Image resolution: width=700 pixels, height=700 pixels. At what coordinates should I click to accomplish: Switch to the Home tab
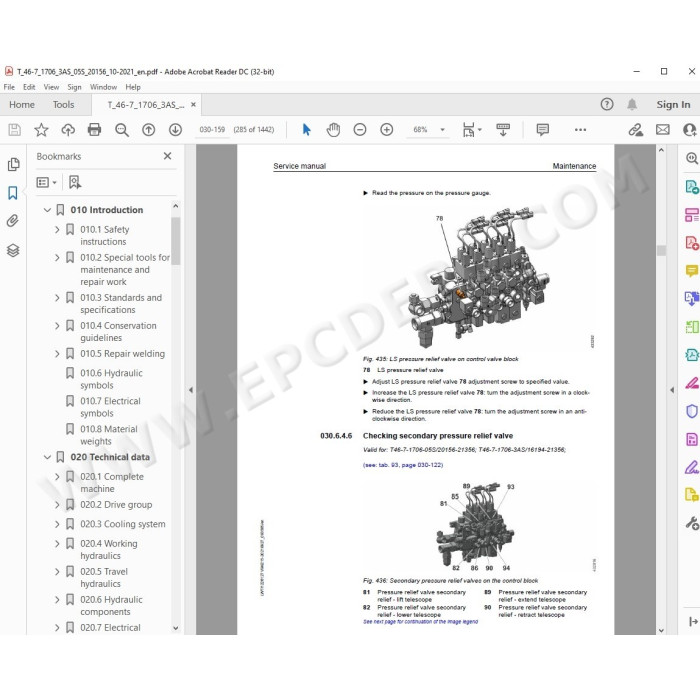[x=21, y=104]
